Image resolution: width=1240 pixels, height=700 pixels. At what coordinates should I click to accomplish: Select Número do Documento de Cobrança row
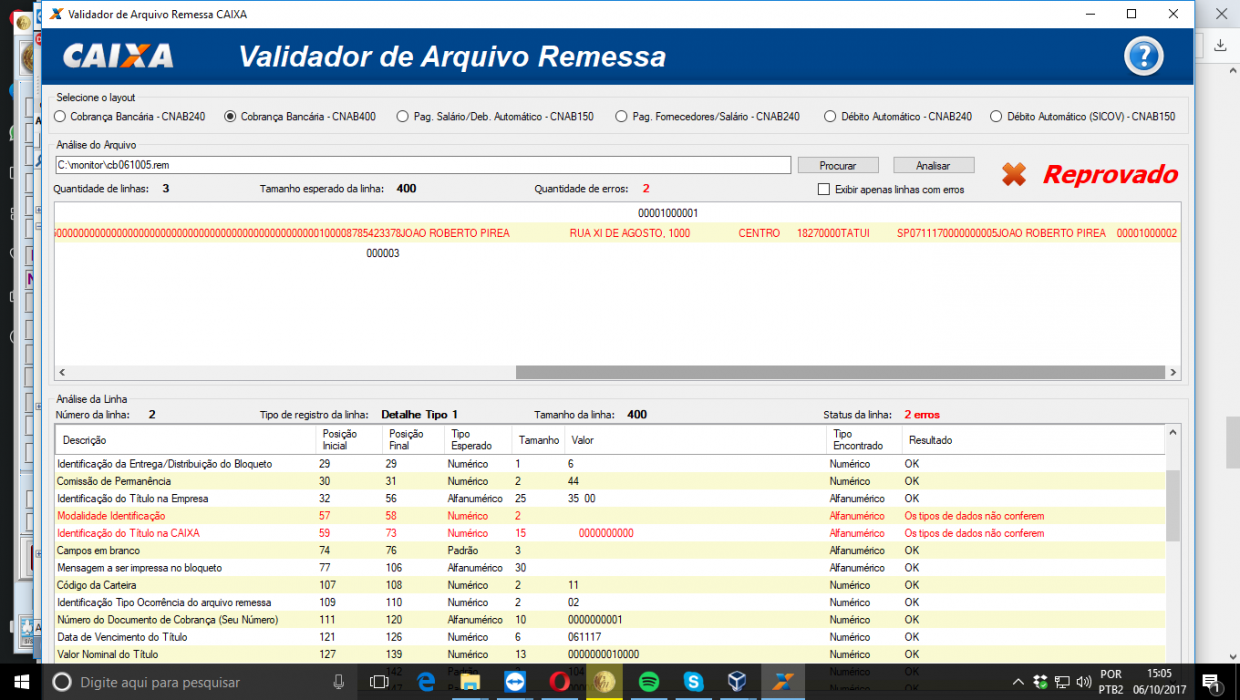coord(610,620)
